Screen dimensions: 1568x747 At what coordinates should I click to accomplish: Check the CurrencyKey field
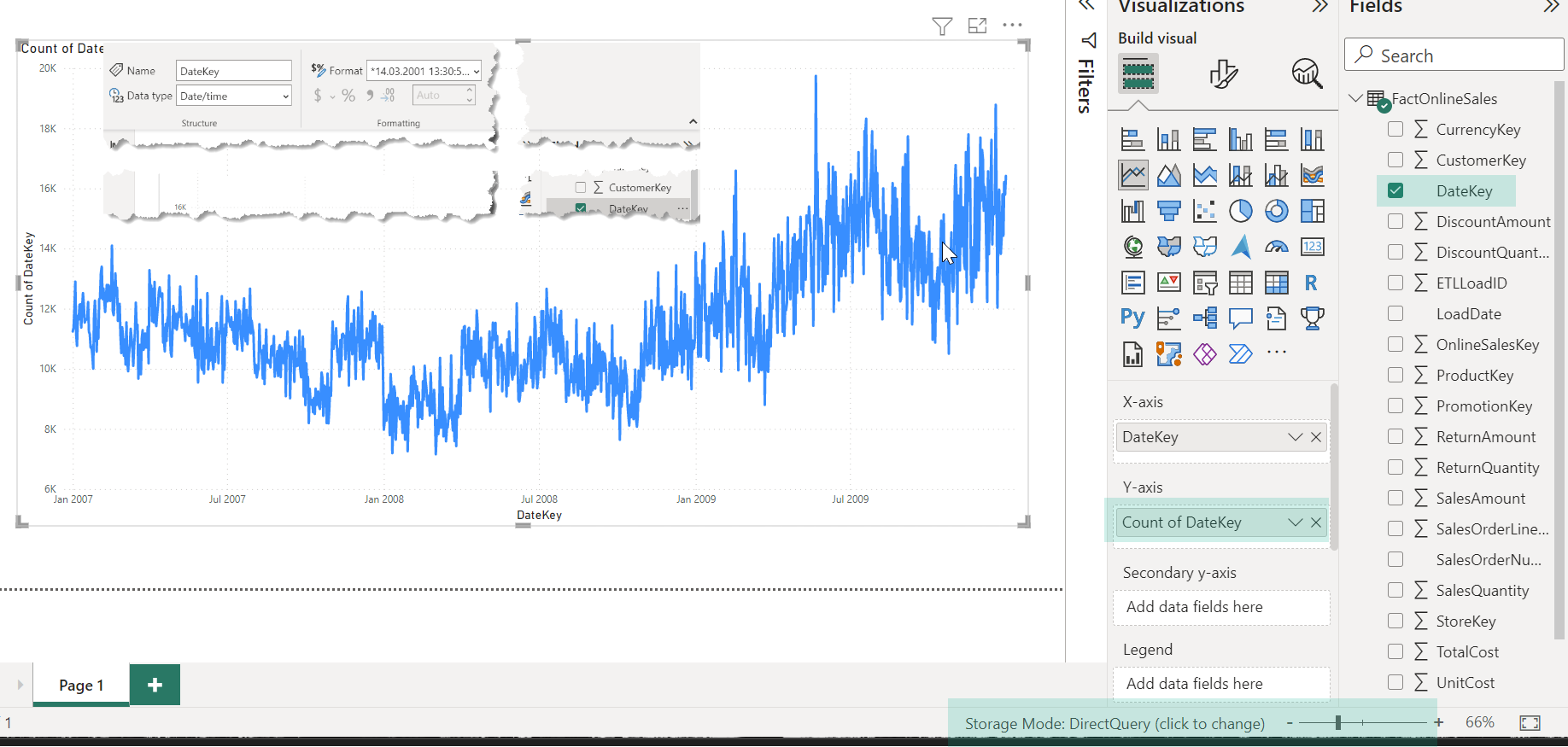tap(1395, 129)
